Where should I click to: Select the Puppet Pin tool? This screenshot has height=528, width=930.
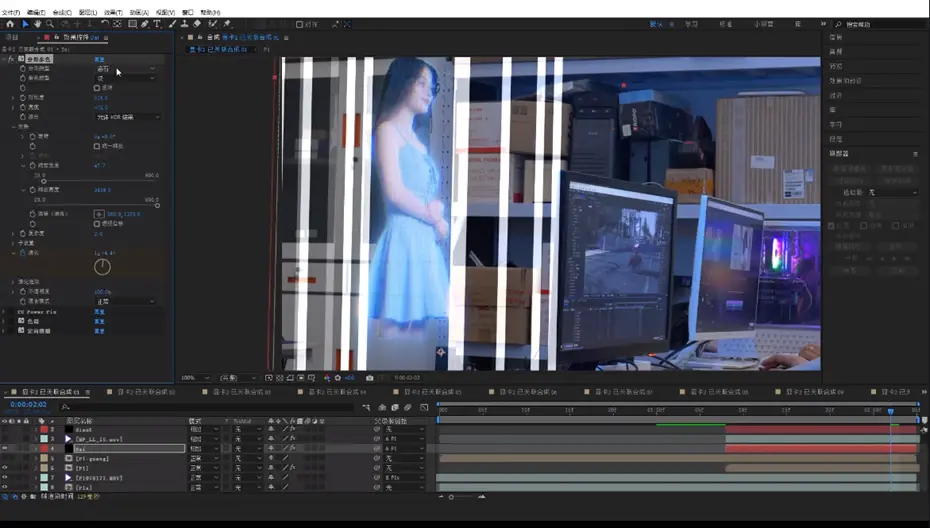(227, 24)
